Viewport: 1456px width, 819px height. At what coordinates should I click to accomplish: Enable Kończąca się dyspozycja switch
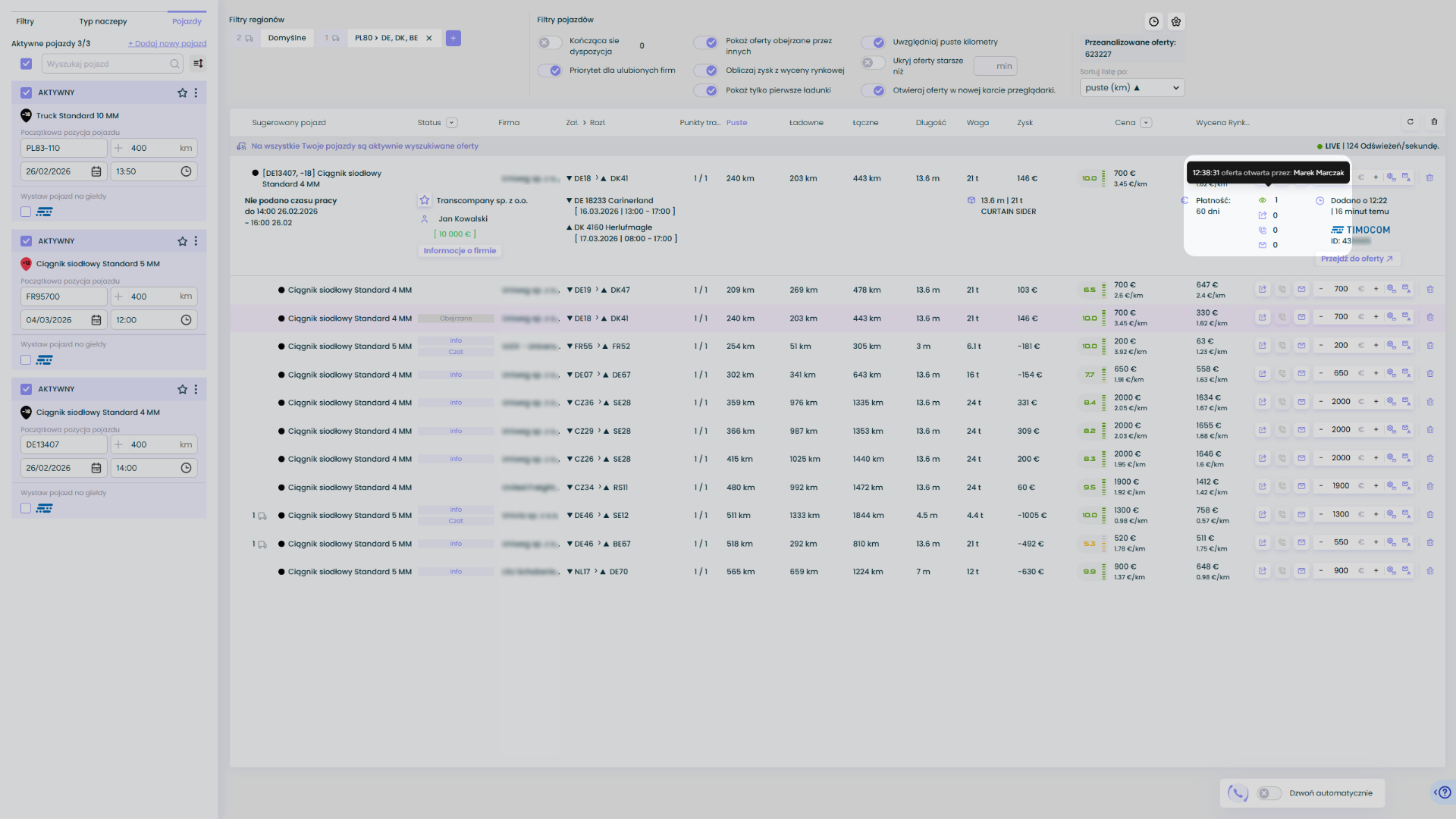pos(550,42)
